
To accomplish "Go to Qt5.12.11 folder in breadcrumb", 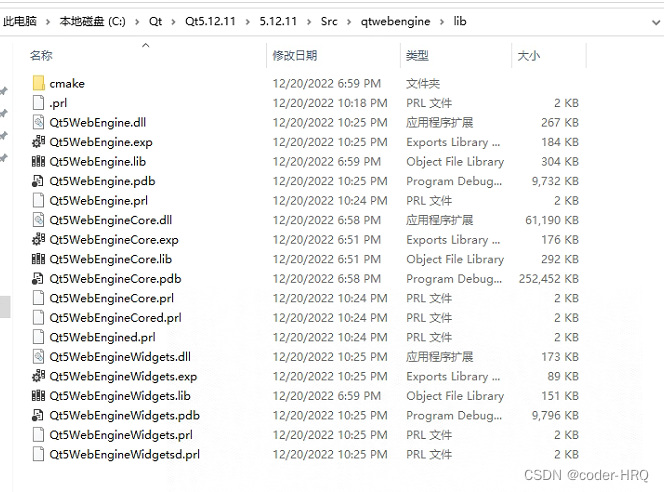I will pyautogui.click(x=210, y=21).
